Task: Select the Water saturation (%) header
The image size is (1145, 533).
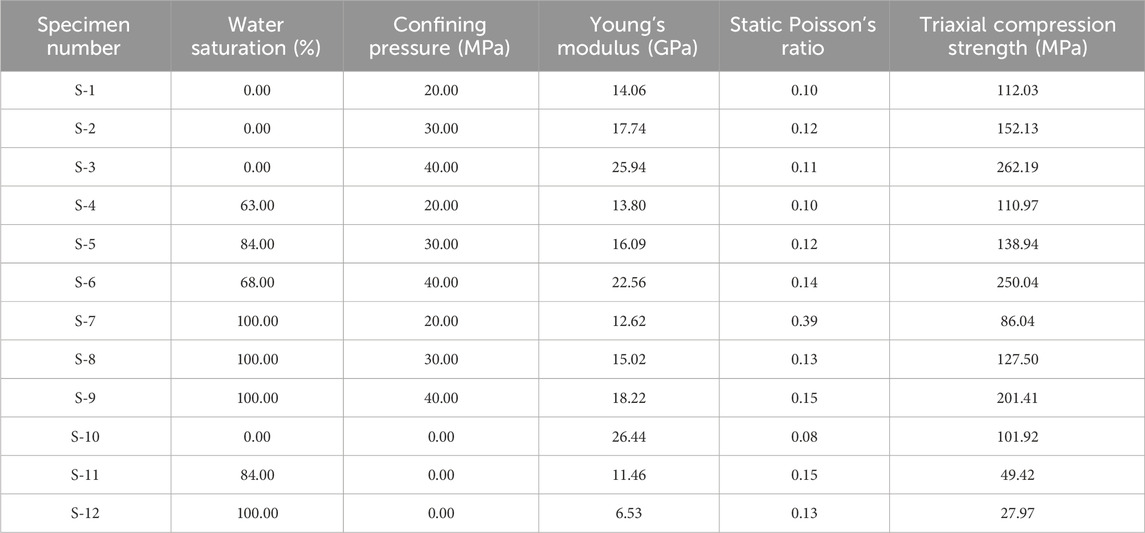Action: [257, 35]
